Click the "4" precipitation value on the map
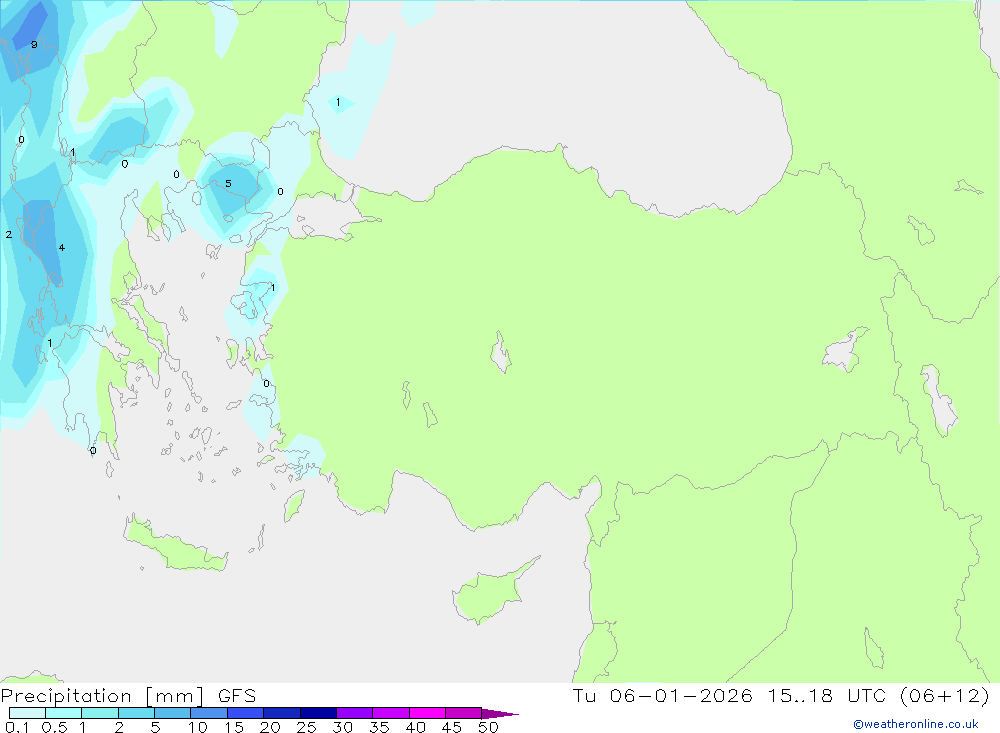This screenshot has height=733, width=1000. point(61,248)
